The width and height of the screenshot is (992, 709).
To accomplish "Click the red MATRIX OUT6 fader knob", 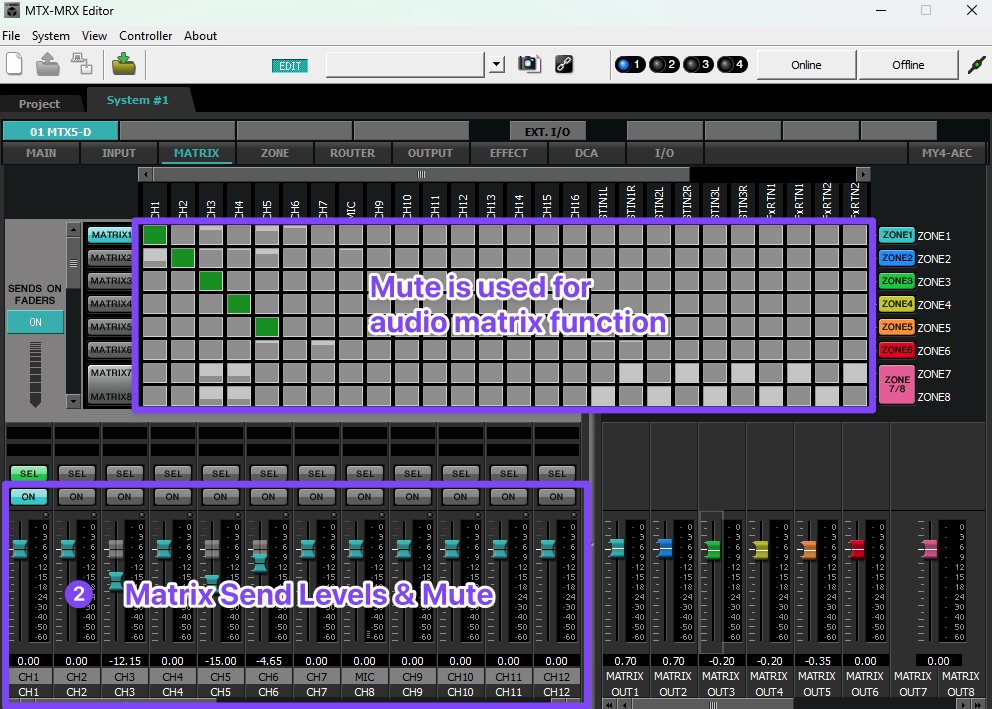I will [857, 548].
